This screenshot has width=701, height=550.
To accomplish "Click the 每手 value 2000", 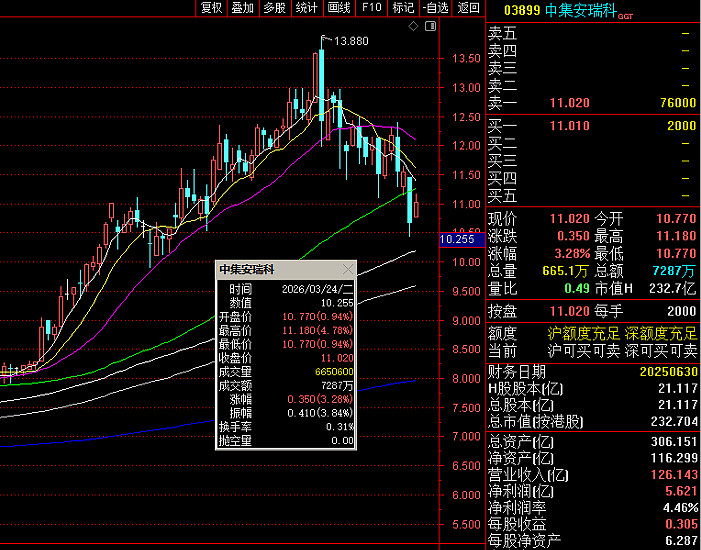I will 682,311.
